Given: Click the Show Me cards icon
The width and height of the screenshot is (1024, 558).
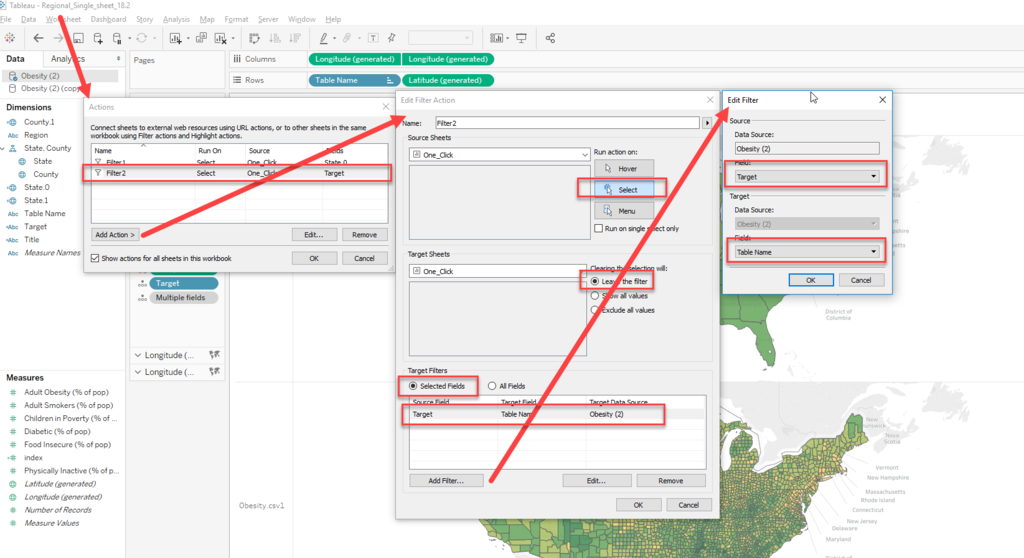Looking at the screenshot, I should (496, 38).
